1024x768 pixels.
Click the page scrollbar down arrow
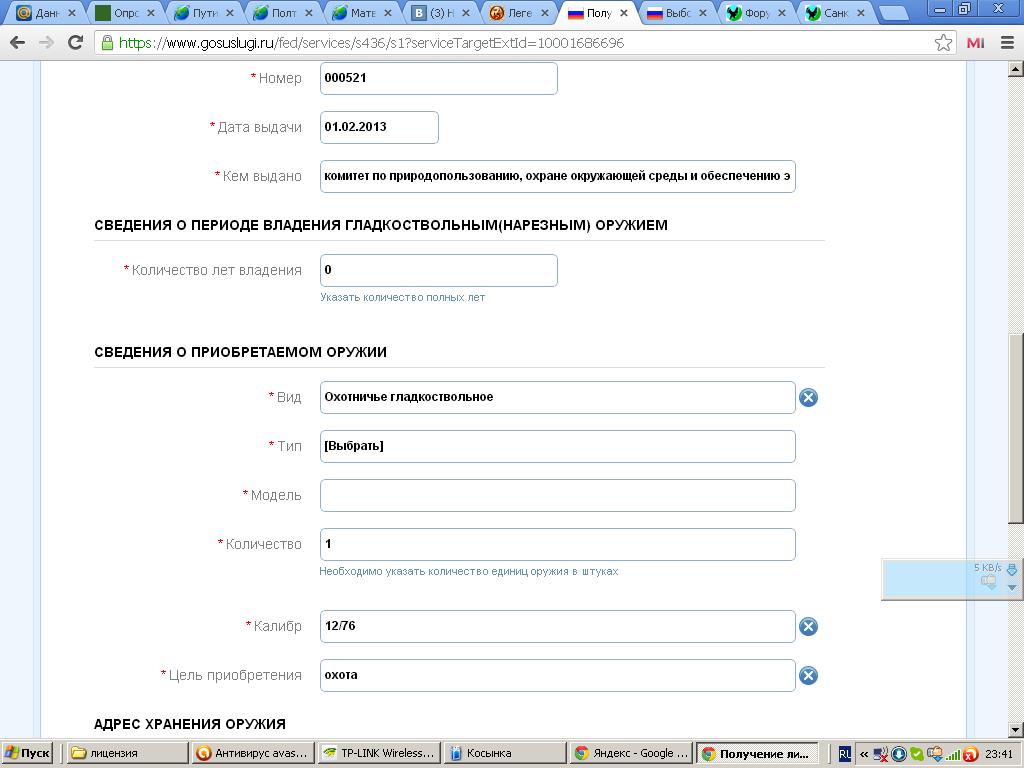tap(1015, 729)
